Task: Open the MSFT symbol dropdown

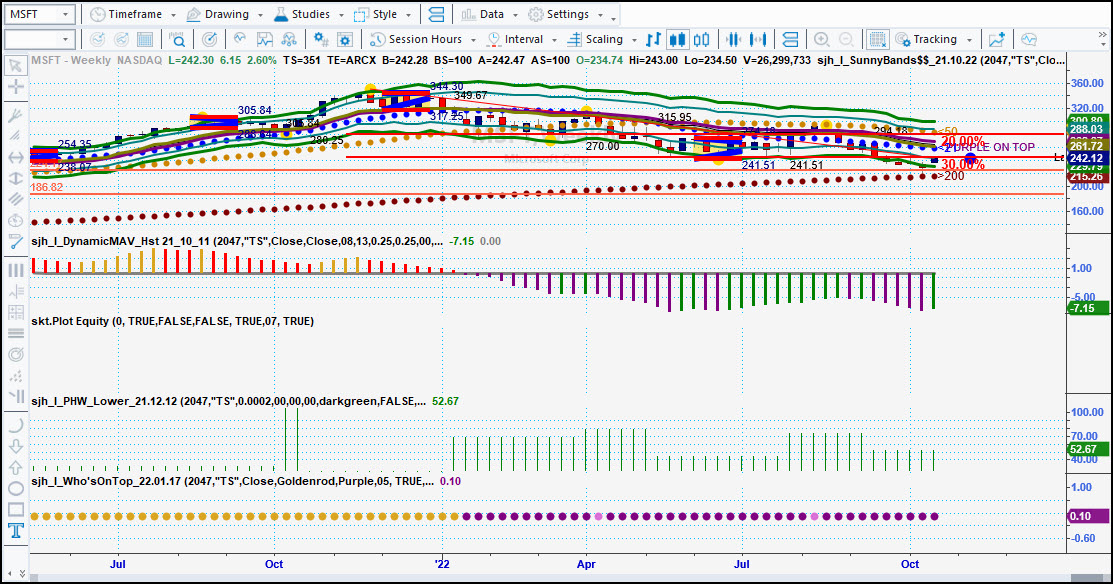Action: coord(65,14)
